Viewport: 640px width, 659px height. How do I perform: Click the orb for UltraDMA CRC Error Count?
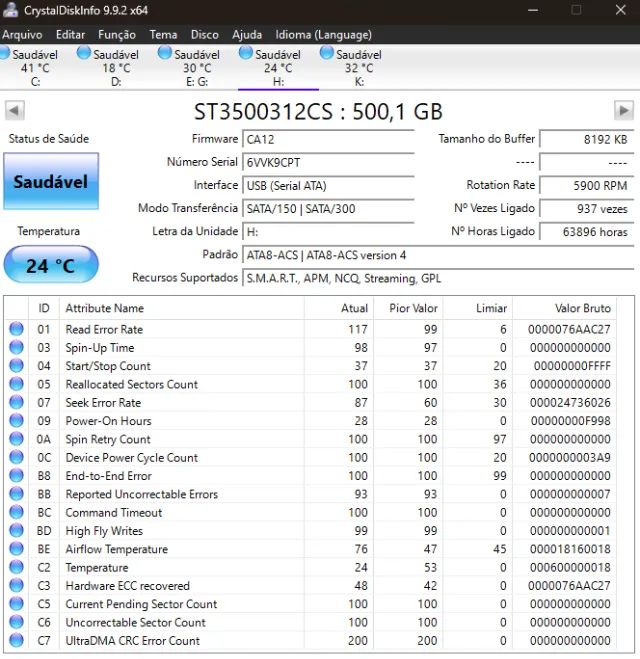[x=16, y=640]
